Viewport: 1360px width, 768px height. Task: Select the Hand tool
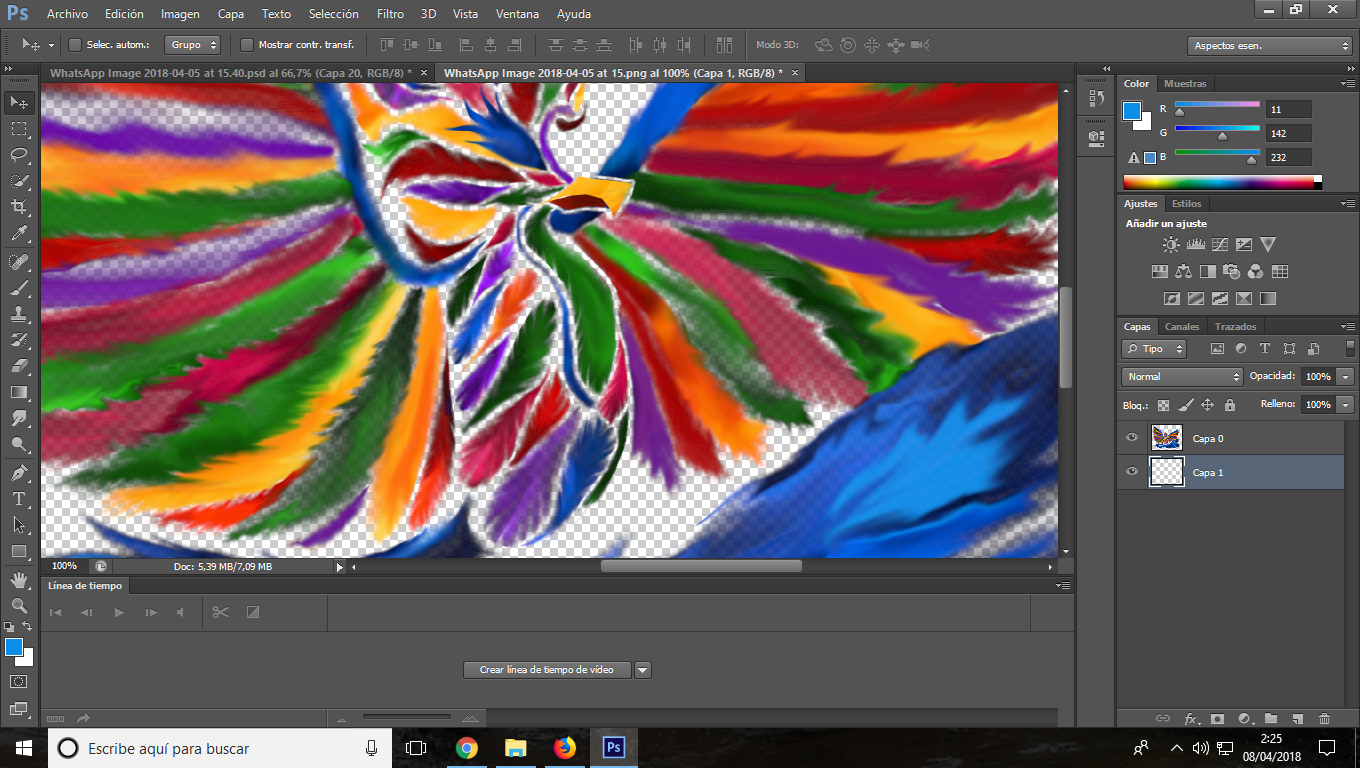pos(19,580)
